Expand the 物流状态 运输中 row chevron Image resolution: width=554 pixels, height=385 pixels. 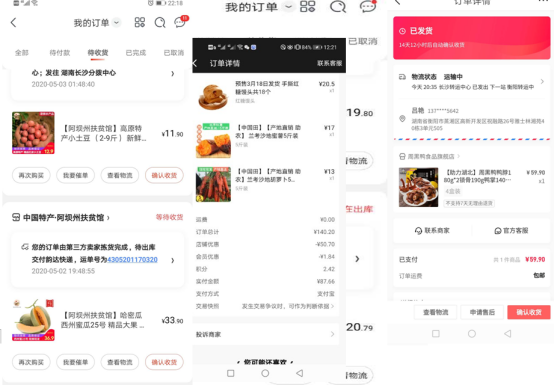tap(542, 82)
